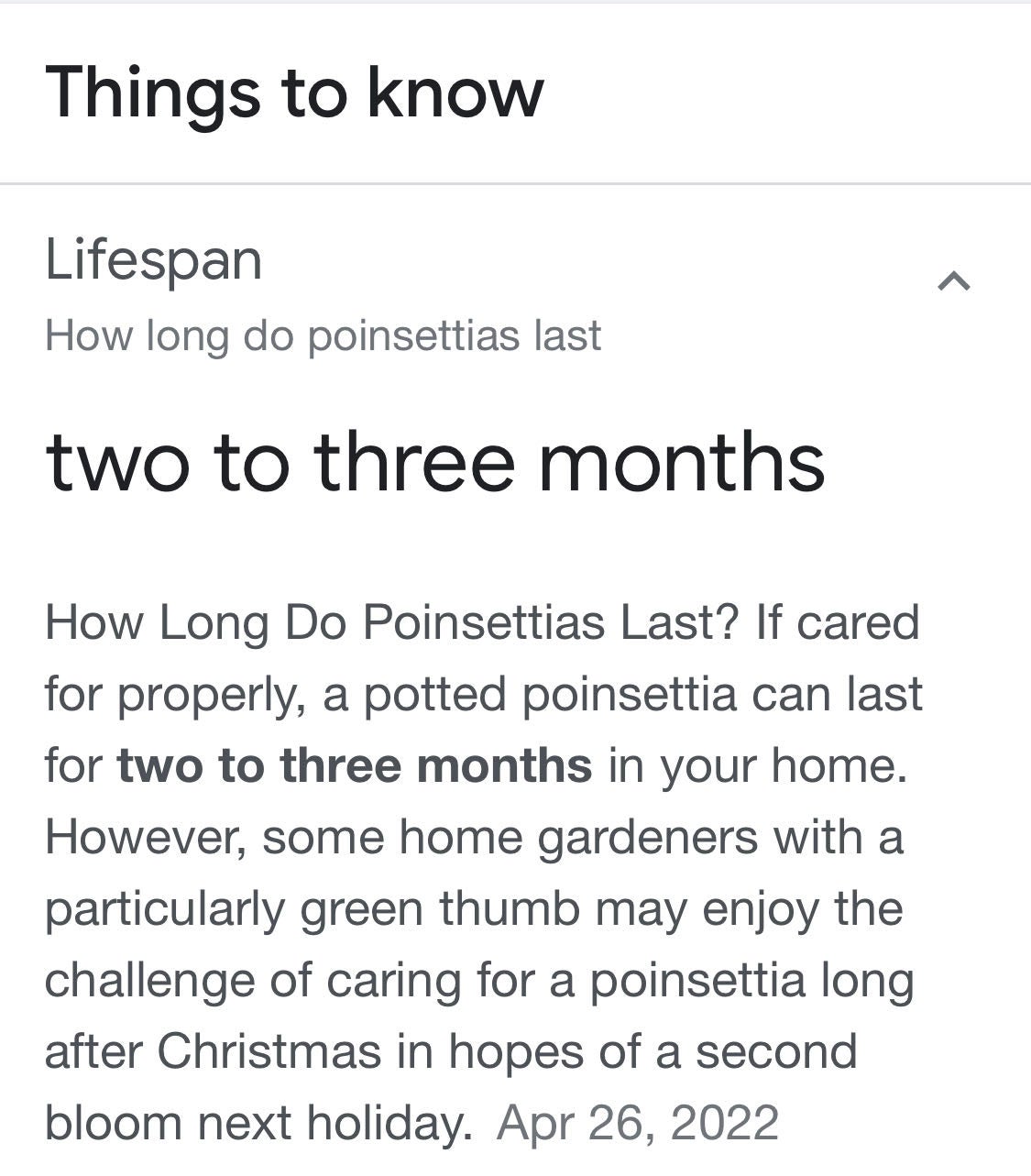Image resolution: width=1031 pixels, height=1176 pixels.
Task: Collapse the Lifespan section using the chevron
Action: pyautogui.click(x=953, y=281)
